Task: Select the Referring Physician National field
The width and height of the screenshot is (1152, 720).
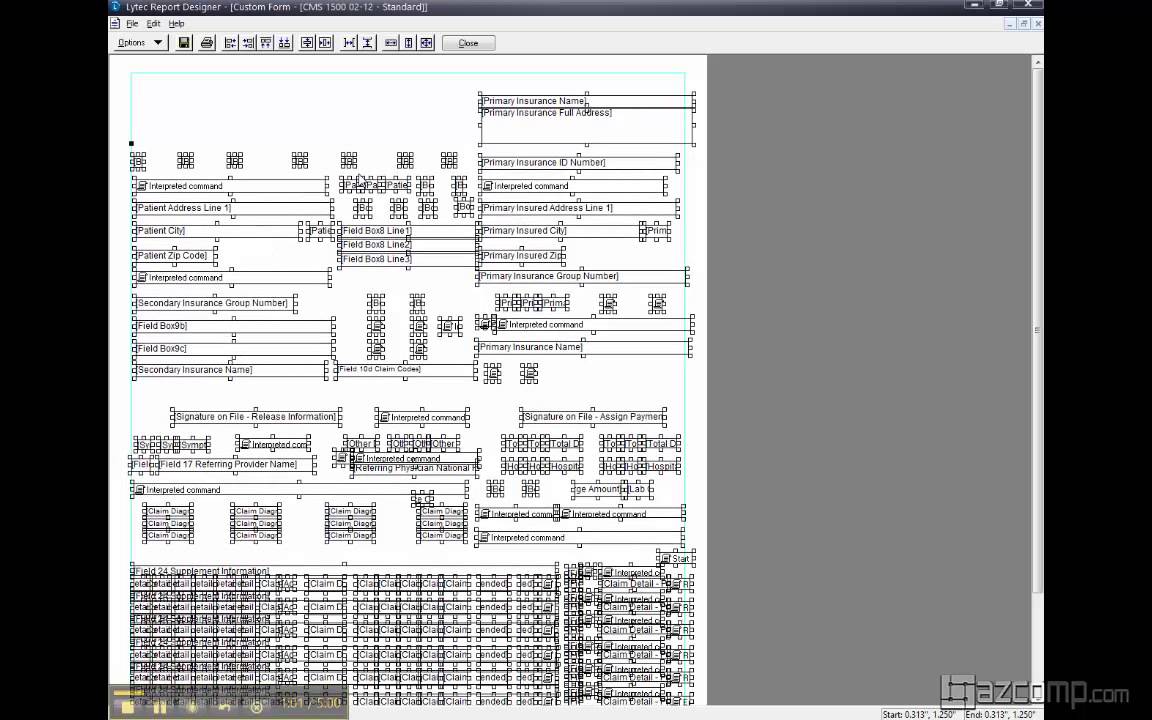Action: 415,469
